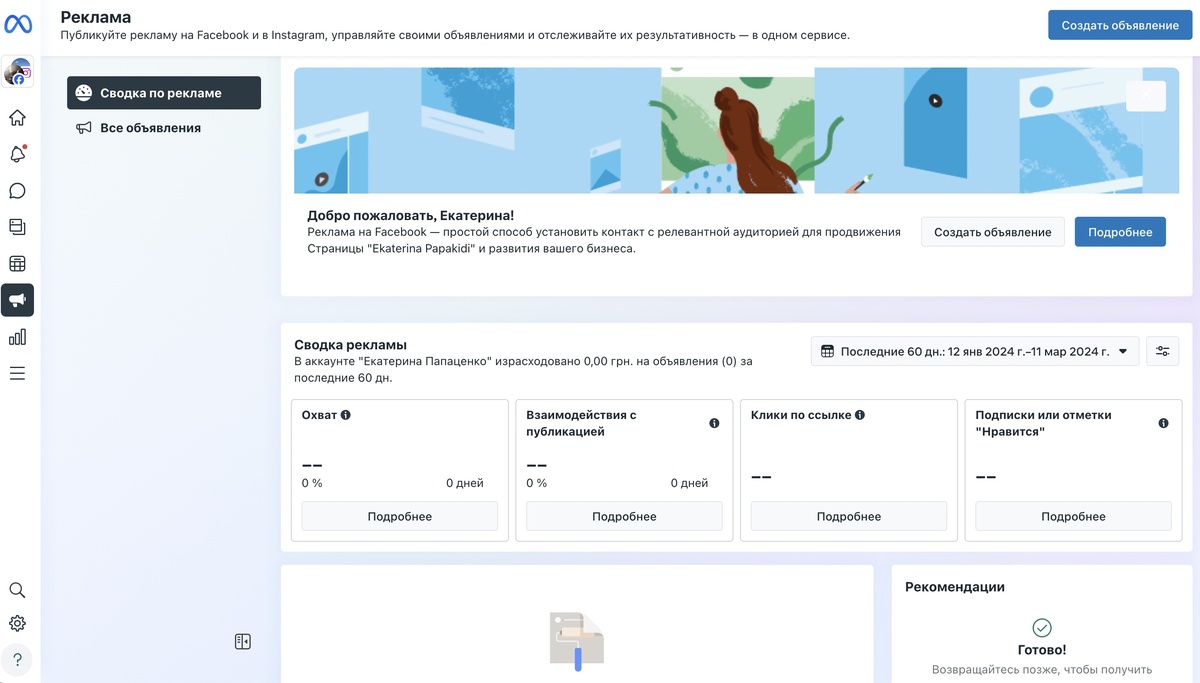Open date range dropdown Последние 60 дн.
1200x683 pixels.
pyautogui.click(x=975, y=351)
